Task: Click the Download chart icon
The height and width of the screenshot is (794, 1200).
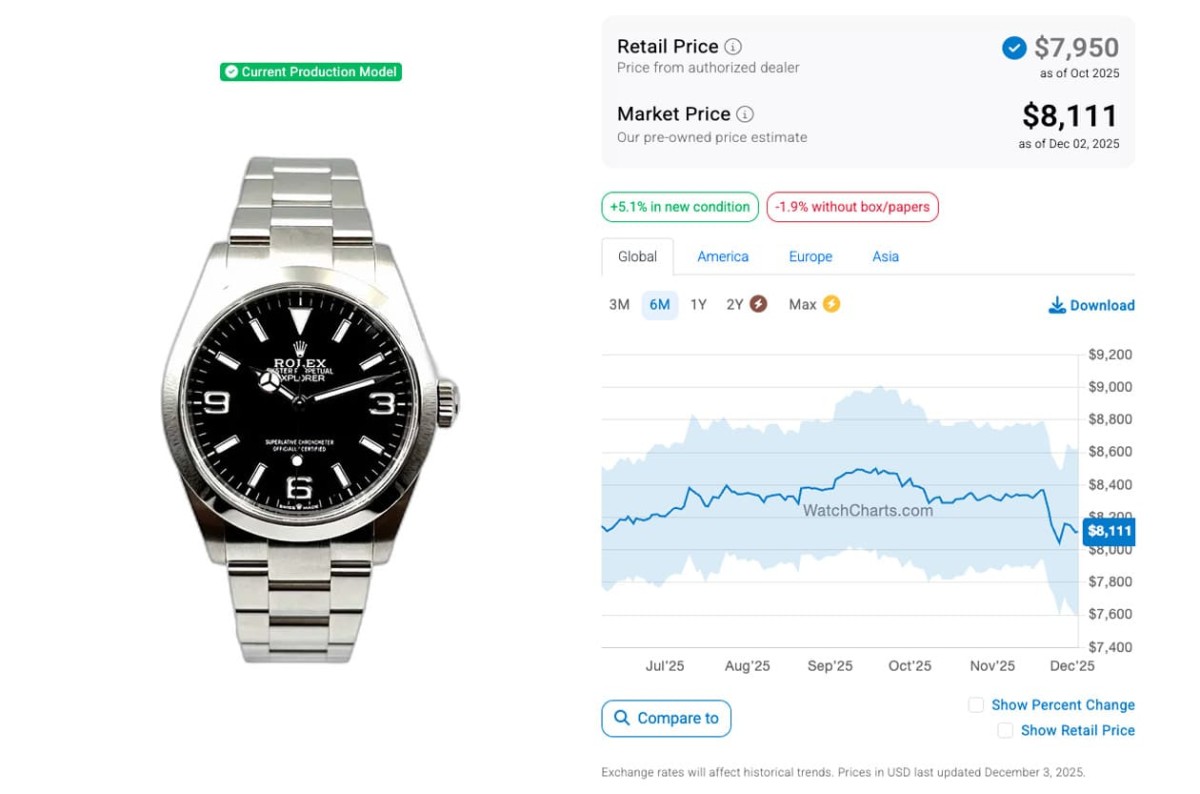Action: (1057, 305)
